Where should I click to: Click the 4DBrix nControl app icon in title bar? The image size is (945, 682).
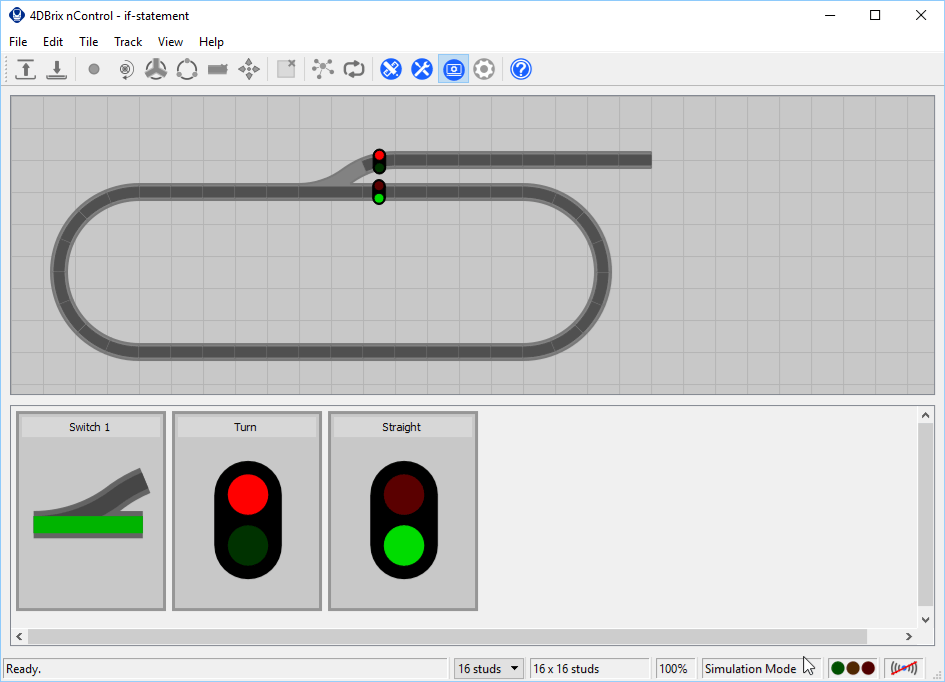[x=16, y=15]
